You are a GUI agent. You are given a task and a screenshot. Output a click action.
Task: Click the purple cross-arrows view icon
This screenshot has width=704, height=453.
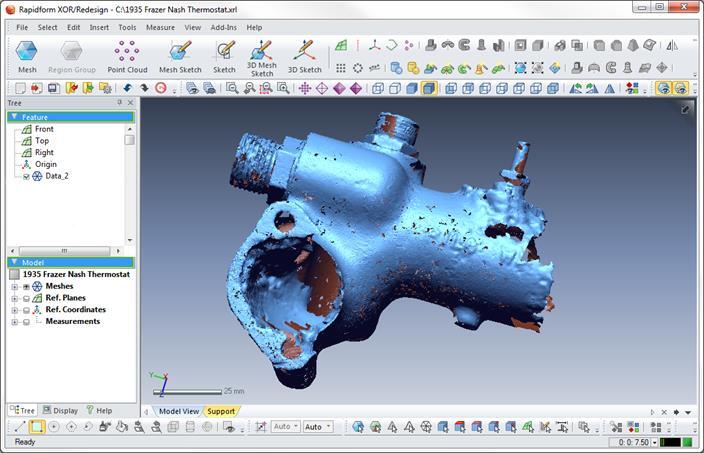tap(305, 88)
